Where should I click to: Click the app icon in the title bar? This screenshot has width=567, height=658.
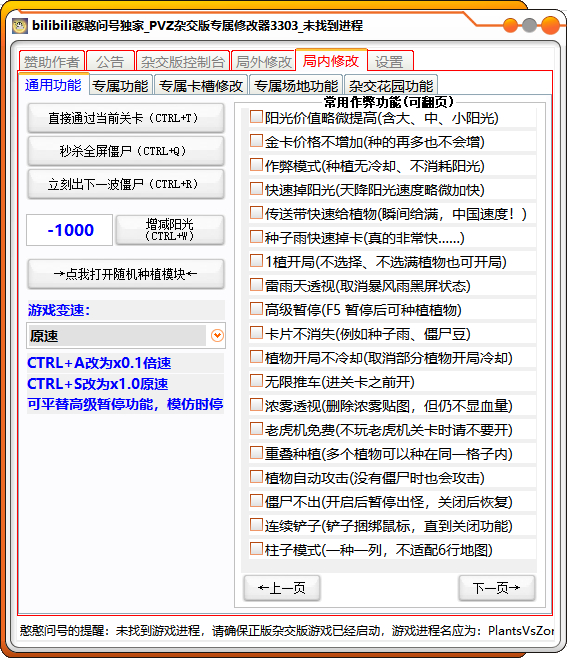[x=19, y=26]
